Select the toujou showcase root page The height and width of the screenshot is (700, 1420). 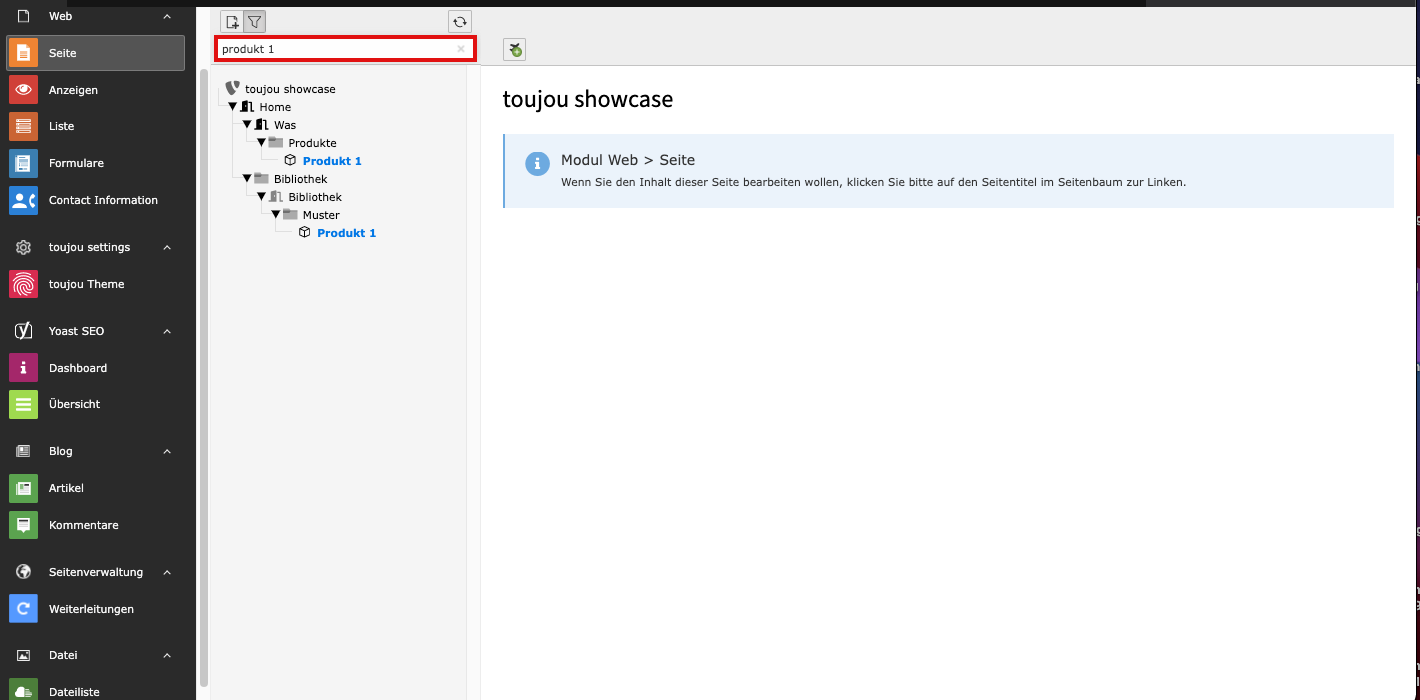(290, 89)
